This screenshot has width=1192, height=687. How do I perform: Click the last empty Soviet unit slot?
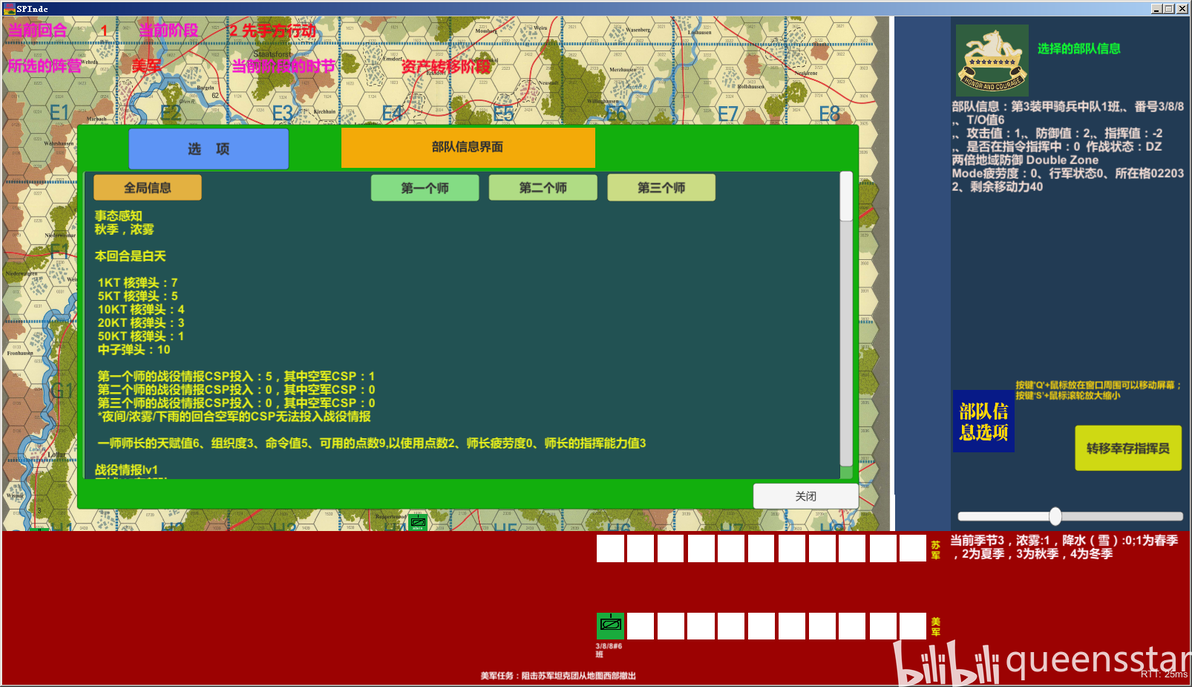(912, 549)
